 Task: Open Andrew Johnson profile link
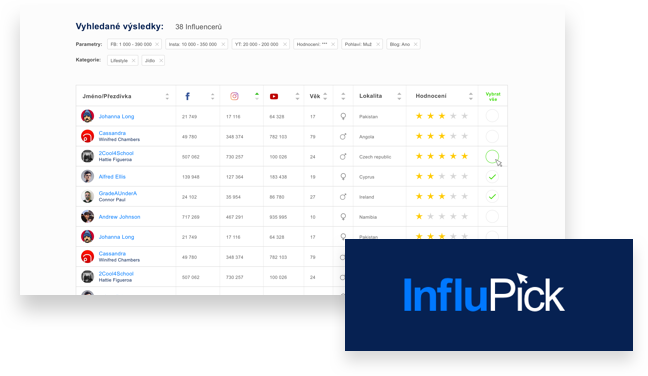pos(119,217)
